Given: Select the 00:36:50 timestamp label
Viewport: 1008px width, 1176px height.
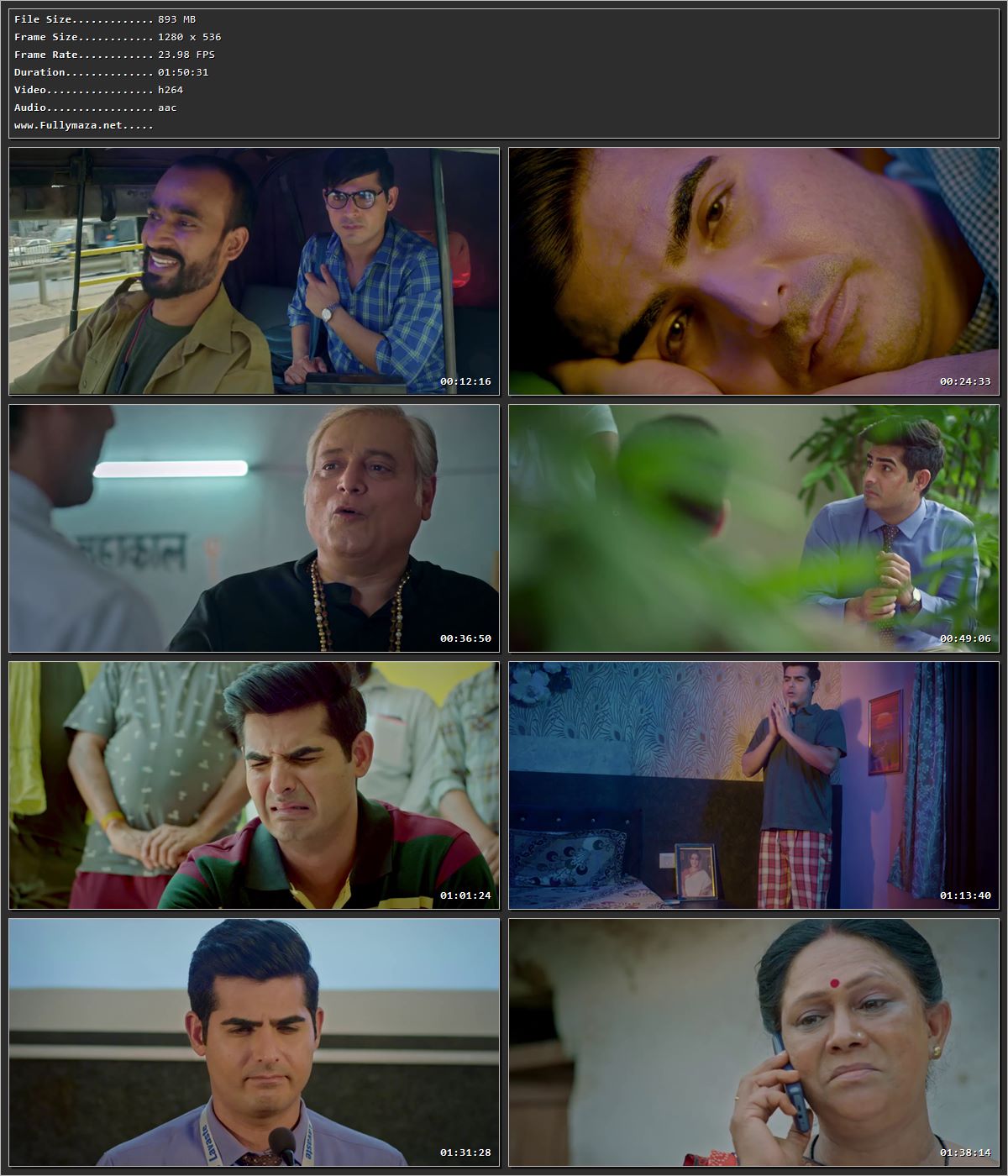Looking at the screenshot, I should 465,638.
